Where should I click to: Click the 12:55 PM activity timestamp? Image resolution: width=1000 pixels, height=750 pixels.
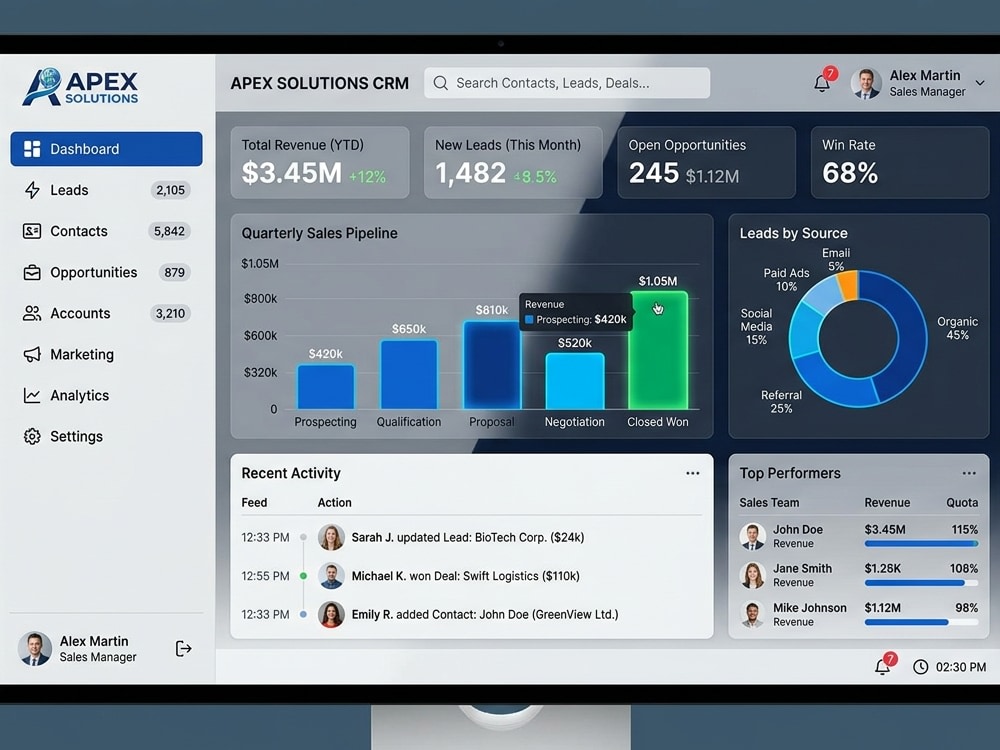(x=265, y=576)
